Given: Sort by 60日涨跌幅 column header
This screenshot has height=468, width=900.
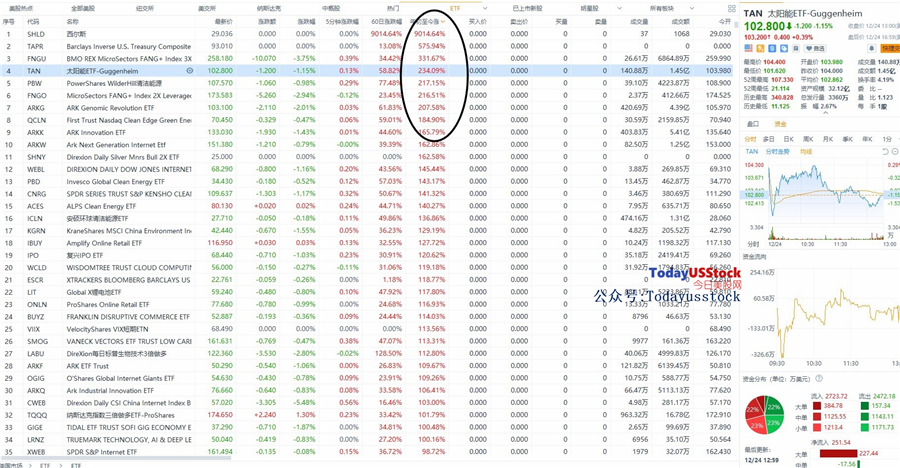Looking at the screenshot, I should click(386, 21).
